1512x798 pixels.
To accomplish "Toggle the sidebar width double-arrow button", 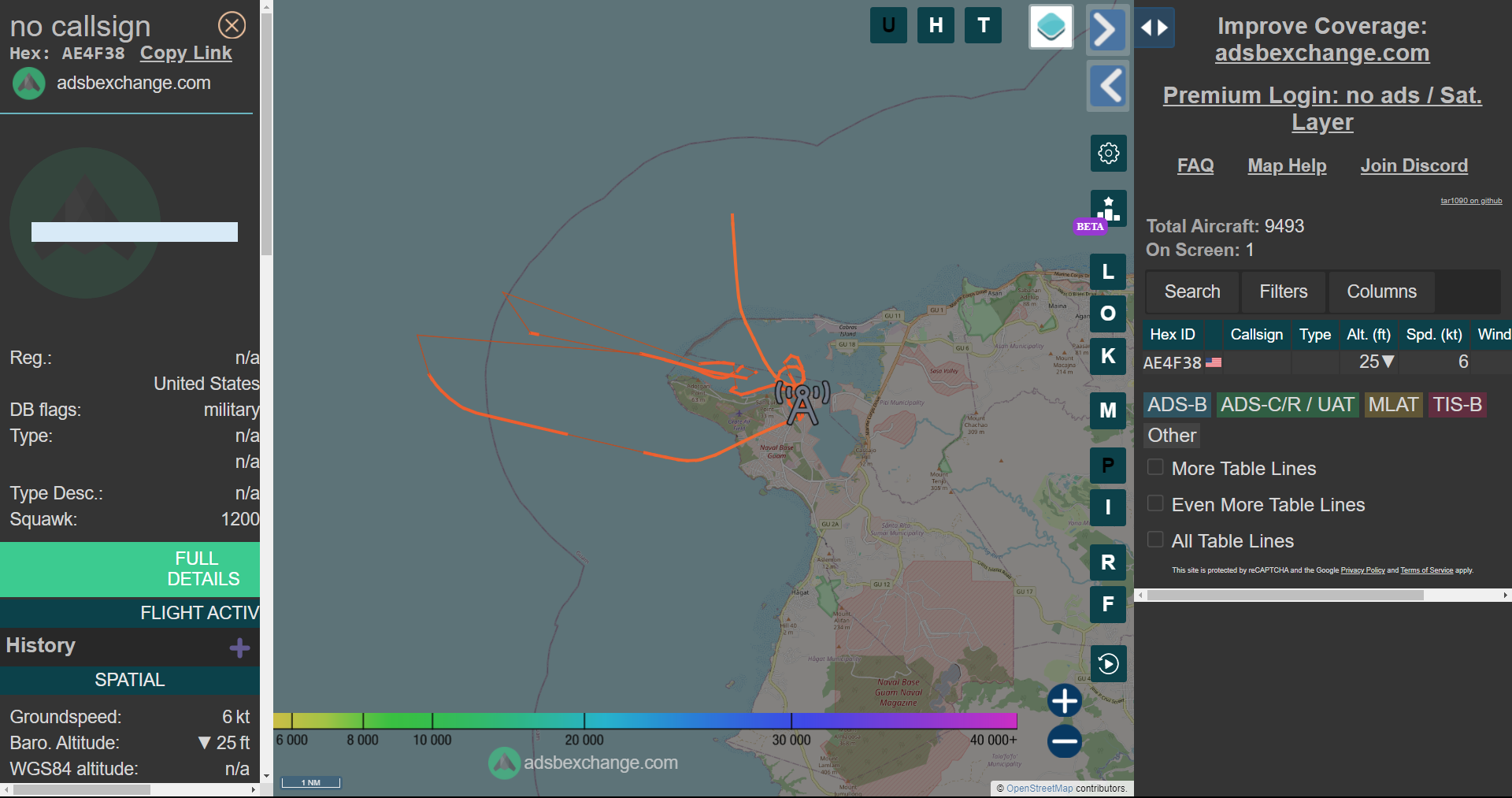I will click(1154, 28).
